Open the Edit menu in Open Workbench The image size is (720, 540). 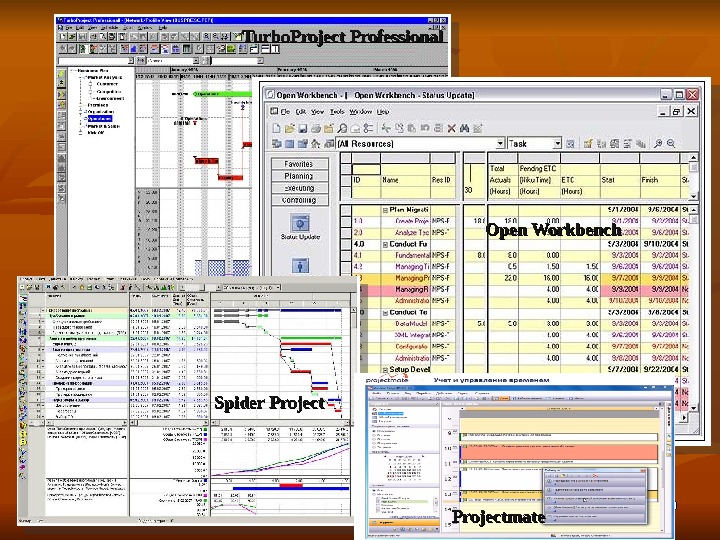tap(301, 112)
